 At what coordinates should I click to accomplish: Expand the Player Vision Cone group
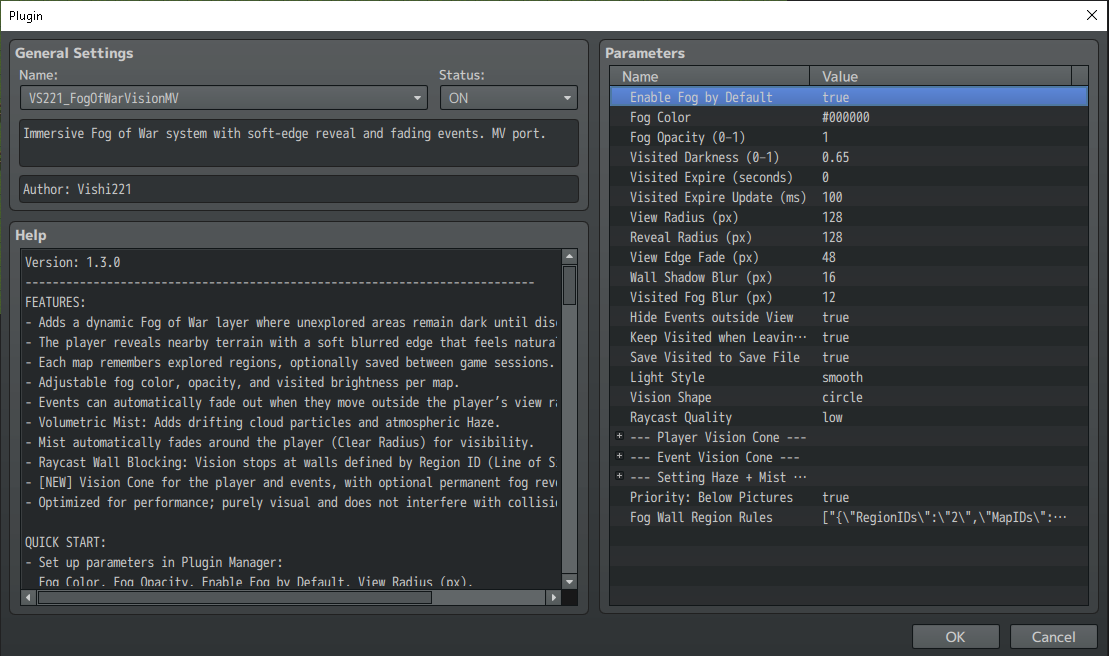(x=620, y=436)
